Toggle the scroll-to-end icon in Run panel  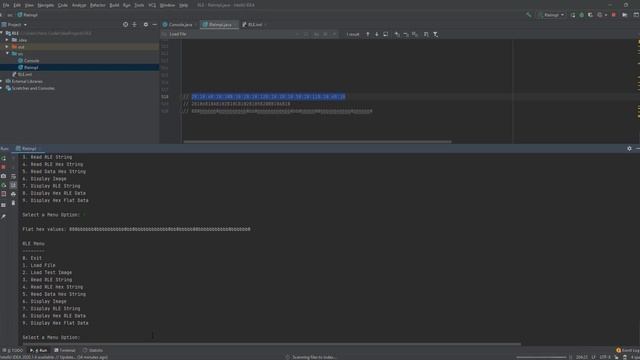[13, 185]
